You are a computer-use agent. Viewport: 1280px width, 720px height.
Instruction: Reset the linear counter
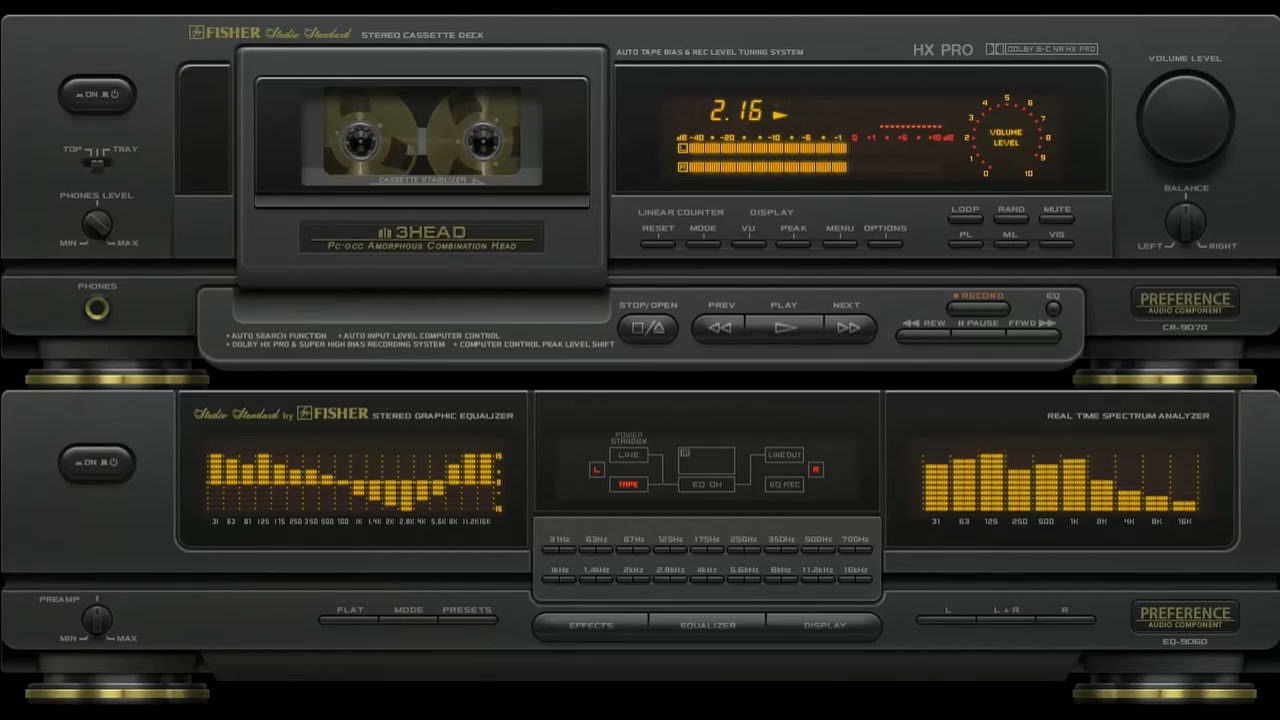pyautogui.click(x=658, y=243)
